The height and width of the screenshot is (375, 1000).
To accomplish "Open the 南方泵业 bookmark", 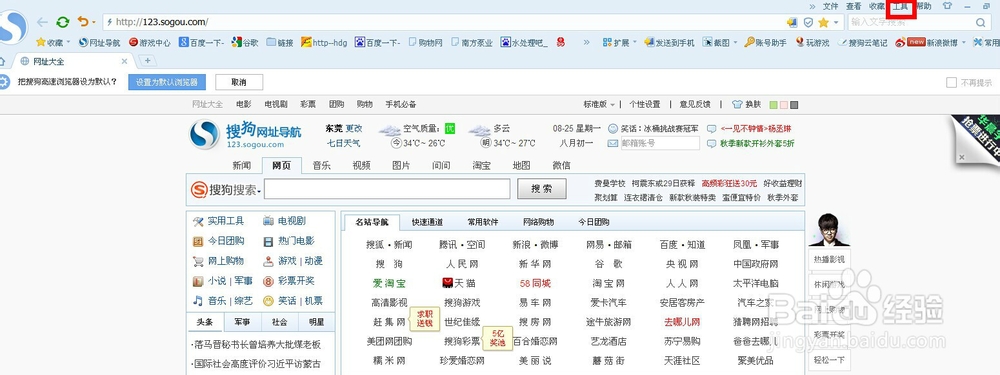I will coord(472,43).
